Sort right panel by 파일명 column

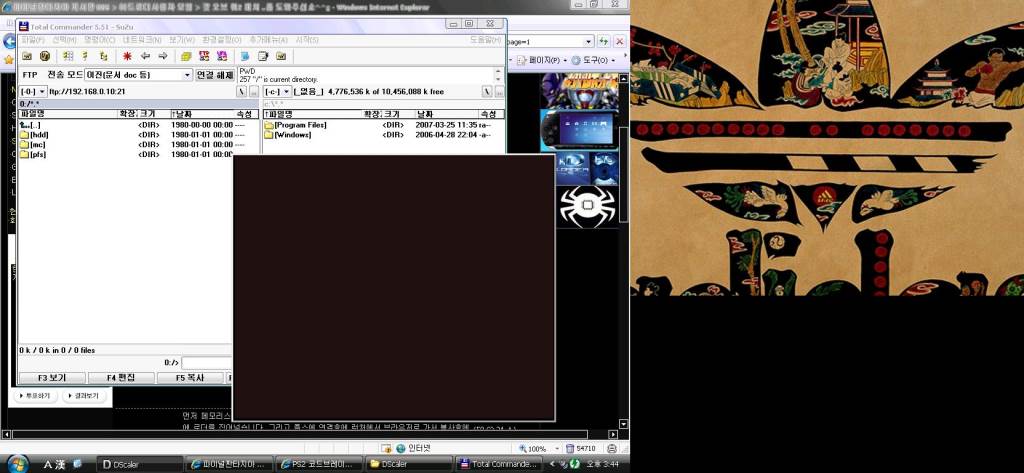pos(313,114)
